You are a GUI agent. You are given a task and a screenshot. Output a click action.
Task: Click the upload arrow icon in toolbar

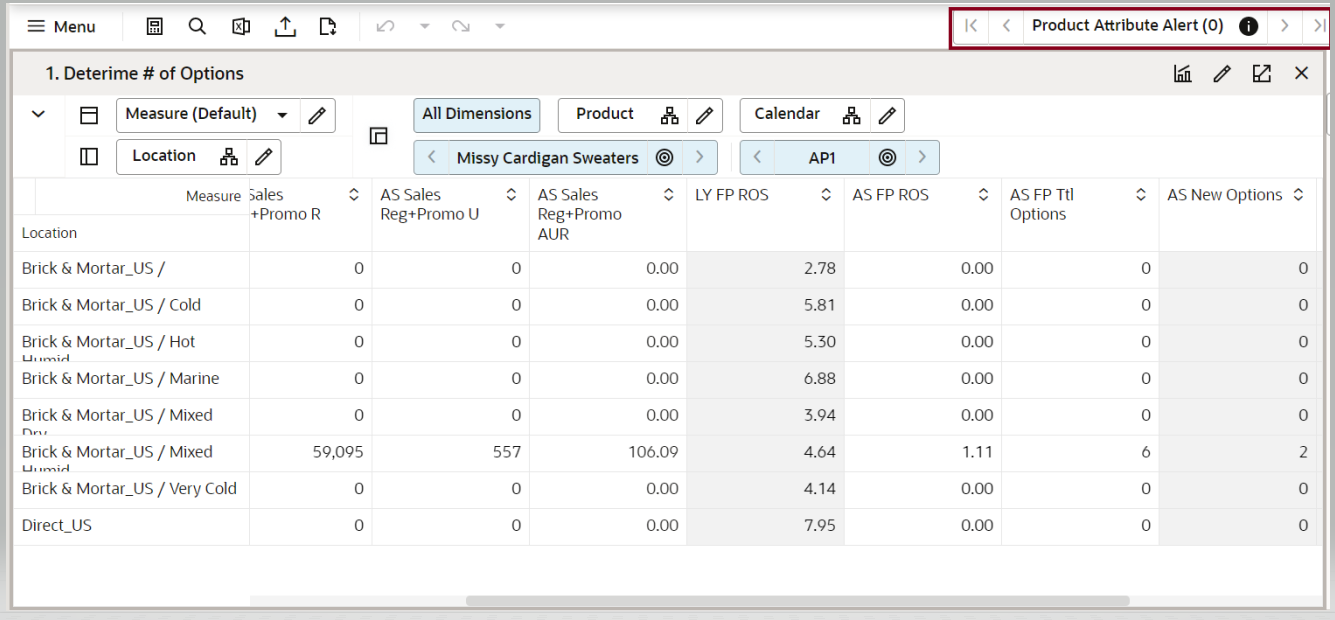[284, 27]
